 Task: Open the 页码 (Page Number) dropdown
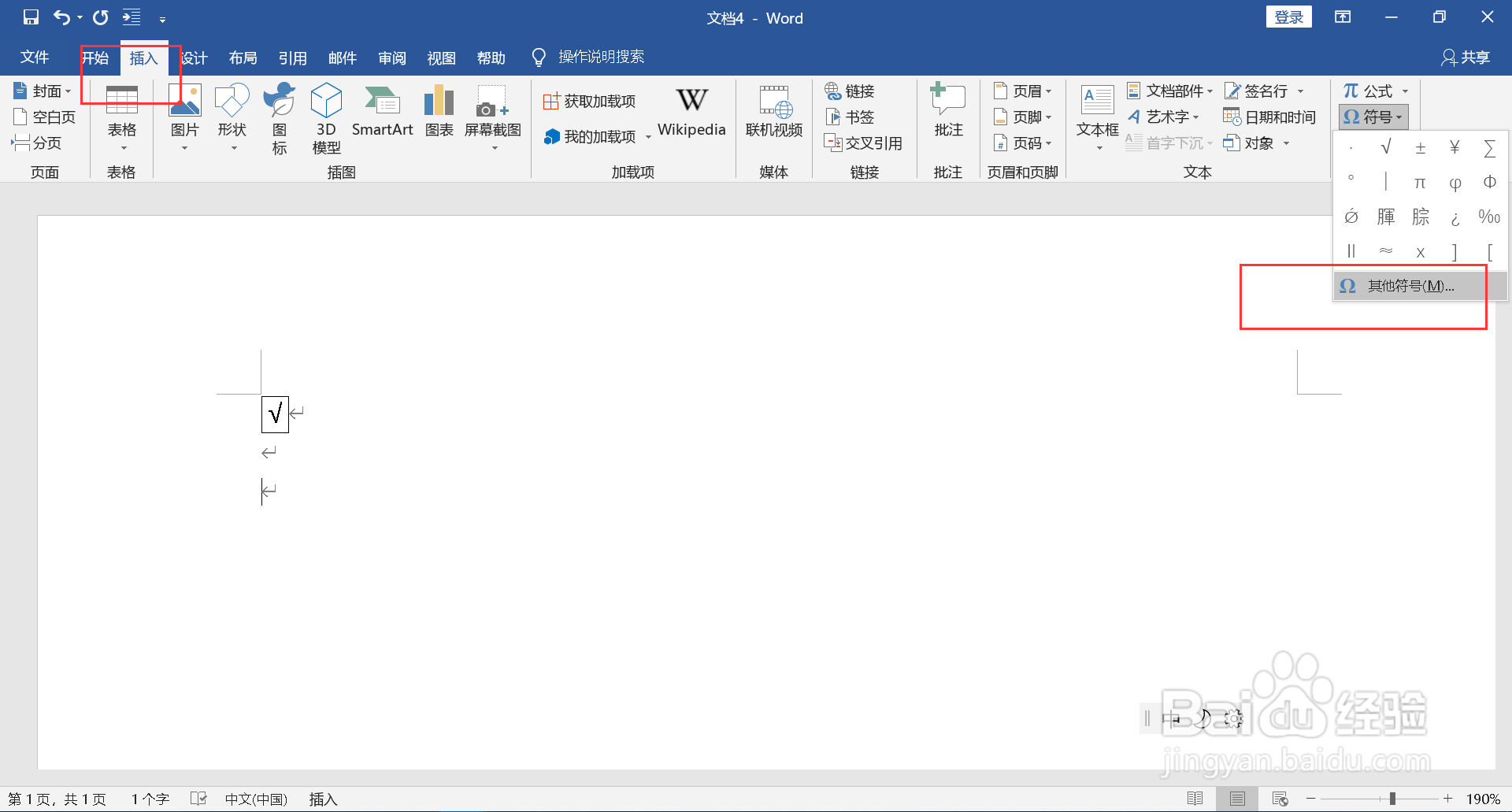point(1022,143)
